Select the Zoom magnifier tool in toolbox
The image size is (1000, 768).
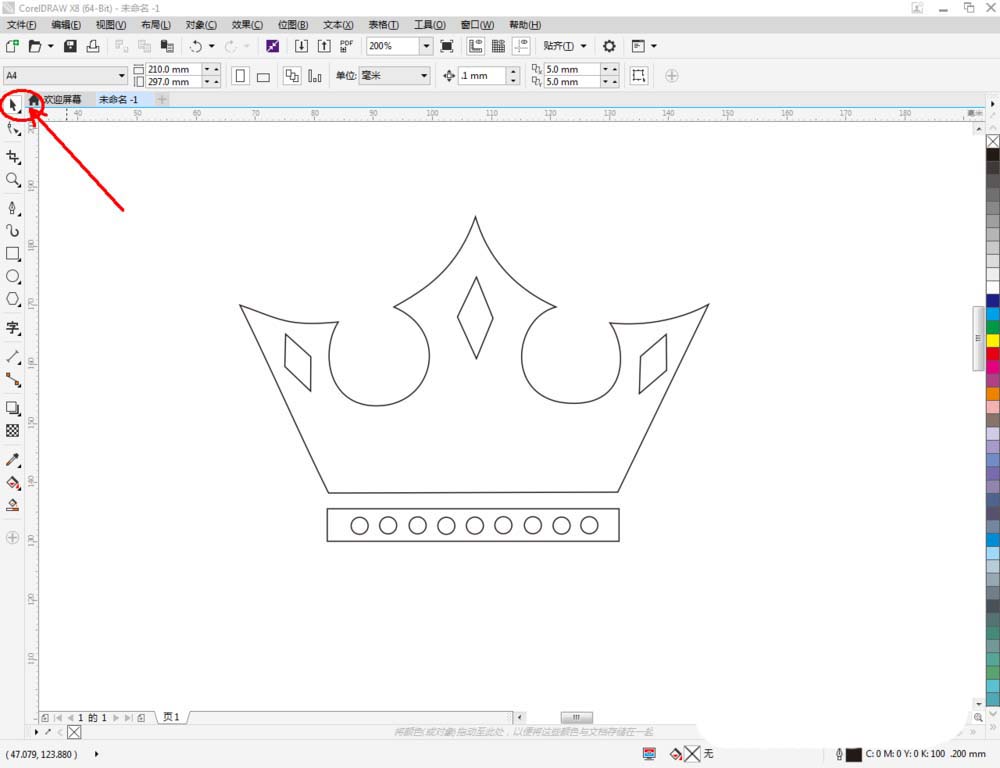[x=13, y=180]
